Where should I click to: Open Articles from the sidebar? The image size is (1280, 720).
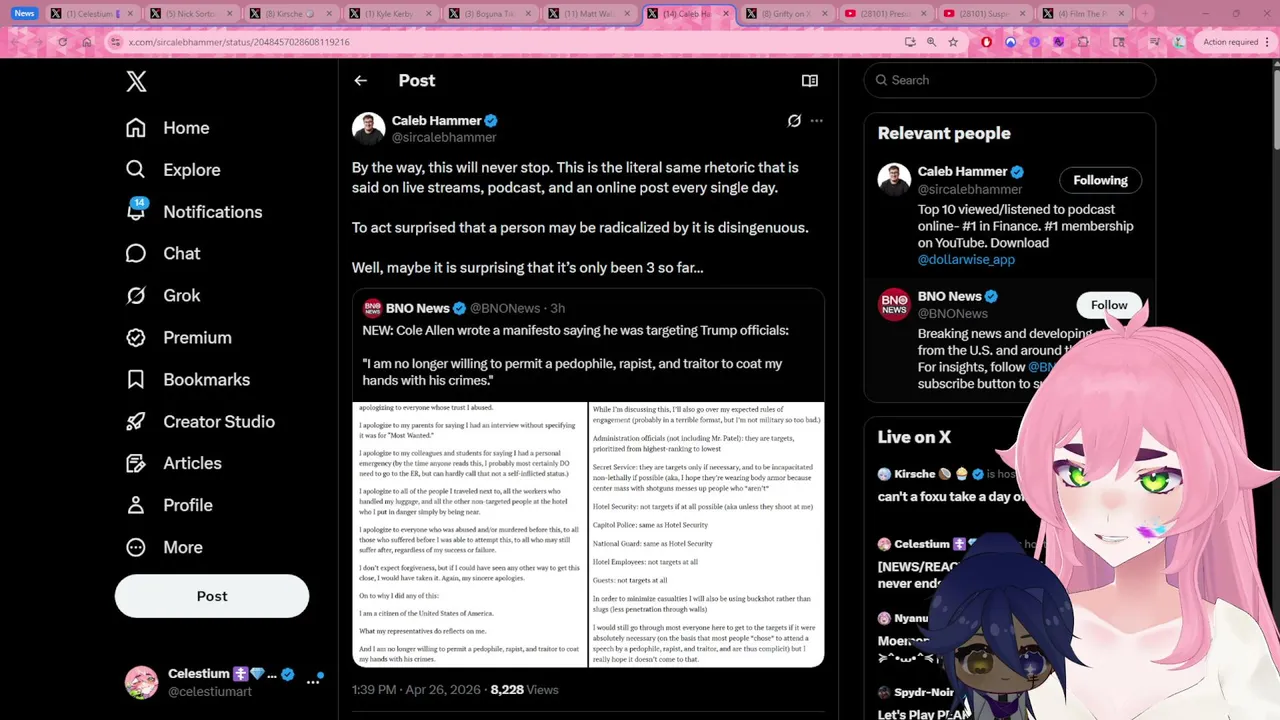(174, 464)
